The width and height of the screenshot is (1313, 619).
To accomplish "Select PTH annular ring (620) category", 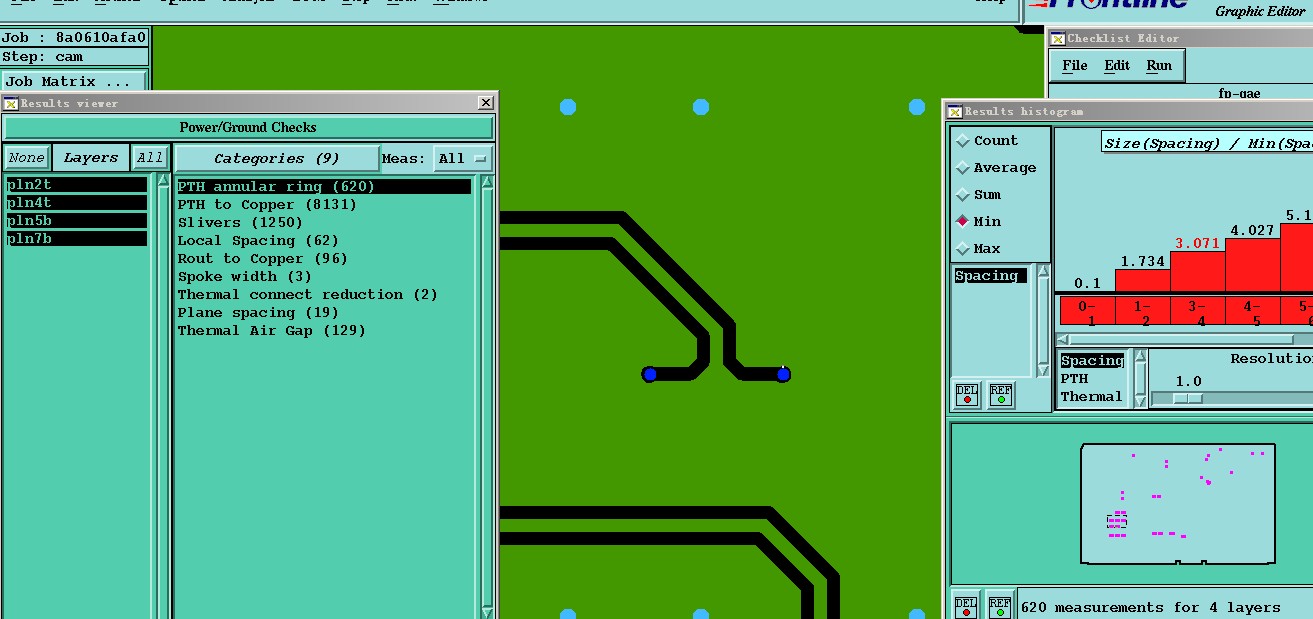I will [x=323, y=186].
